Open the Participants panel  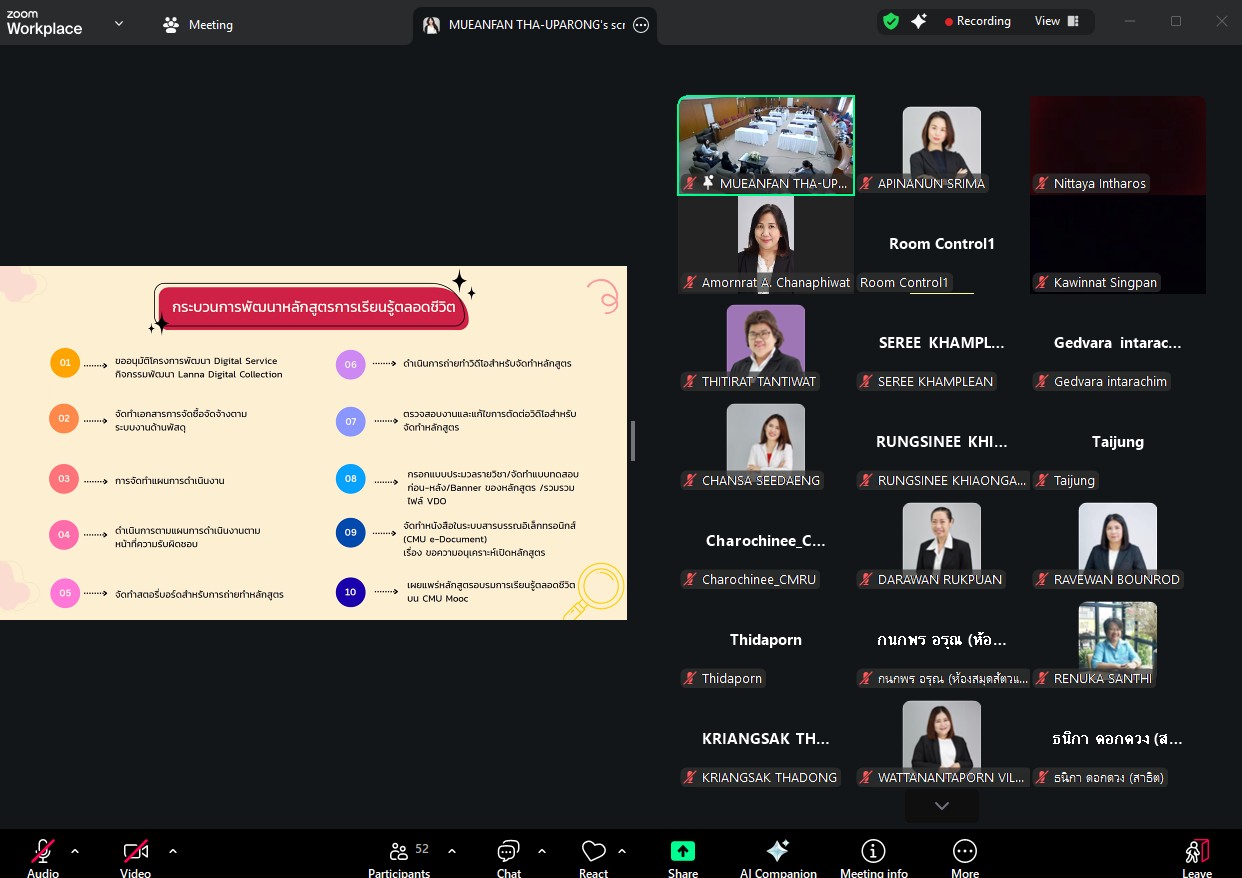click(x=399, y=858)
